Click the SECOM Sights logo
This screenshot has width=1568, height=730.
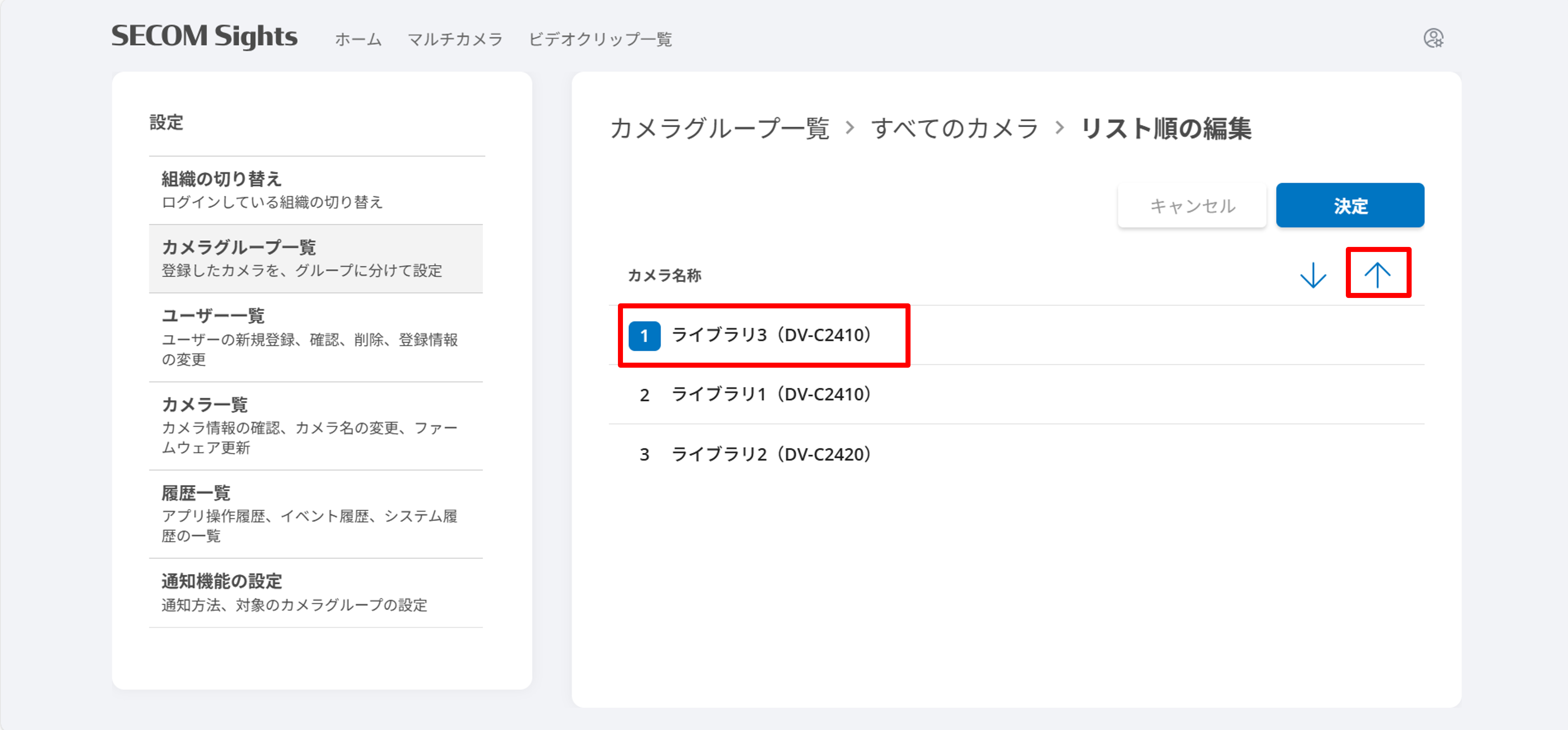click(x=205, y=37)
